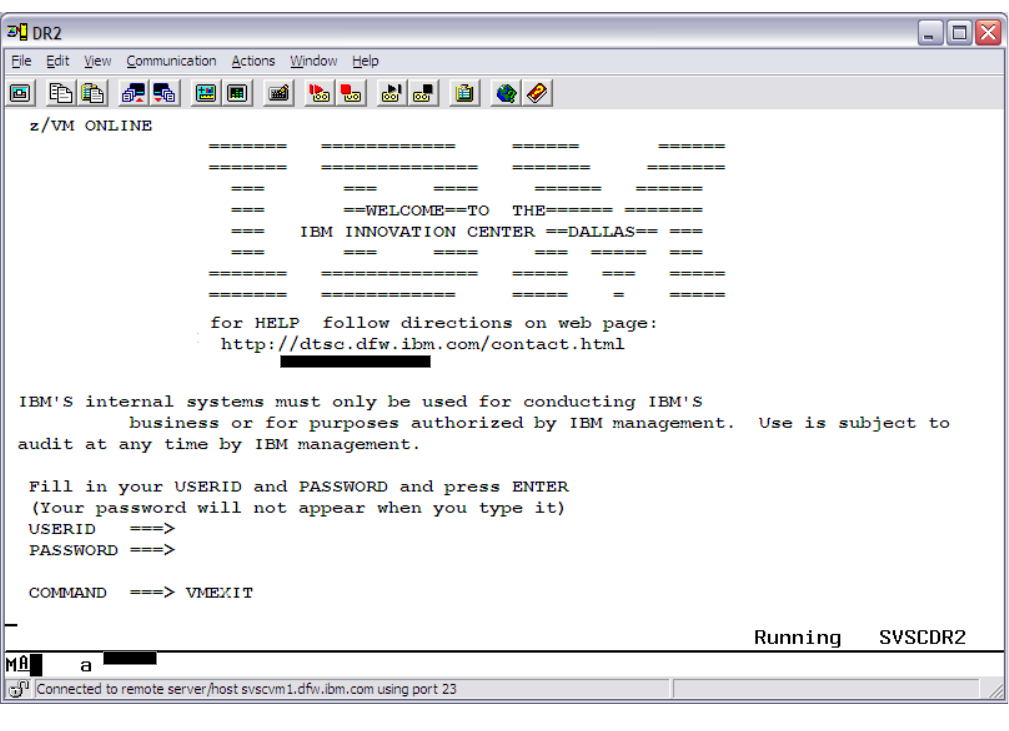Image resolution: width=1009 pixels, height=731 pixels.
Task: Click the 'MA' operator information area indicator
Action: 17,664
